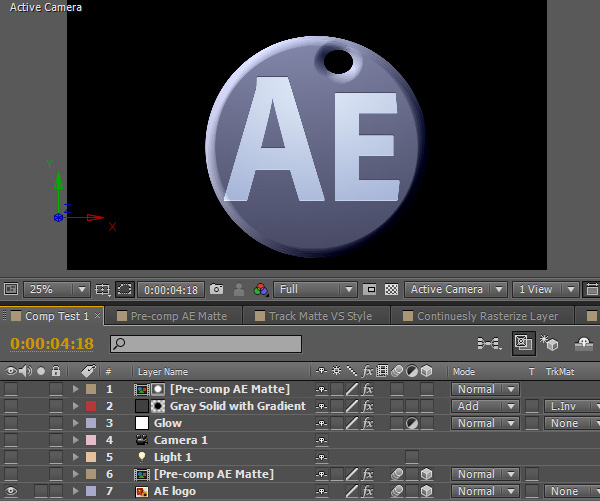600x501 pixels.
Task: Toggle the fx switch on Glow layer
Action: pos(368,424)
